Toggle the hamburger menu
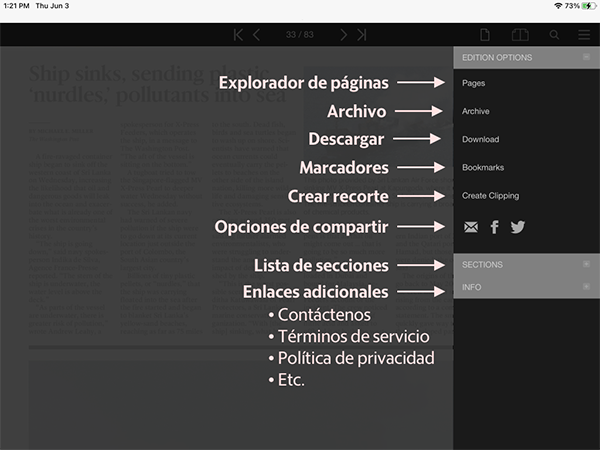 (x=584, y=35)
